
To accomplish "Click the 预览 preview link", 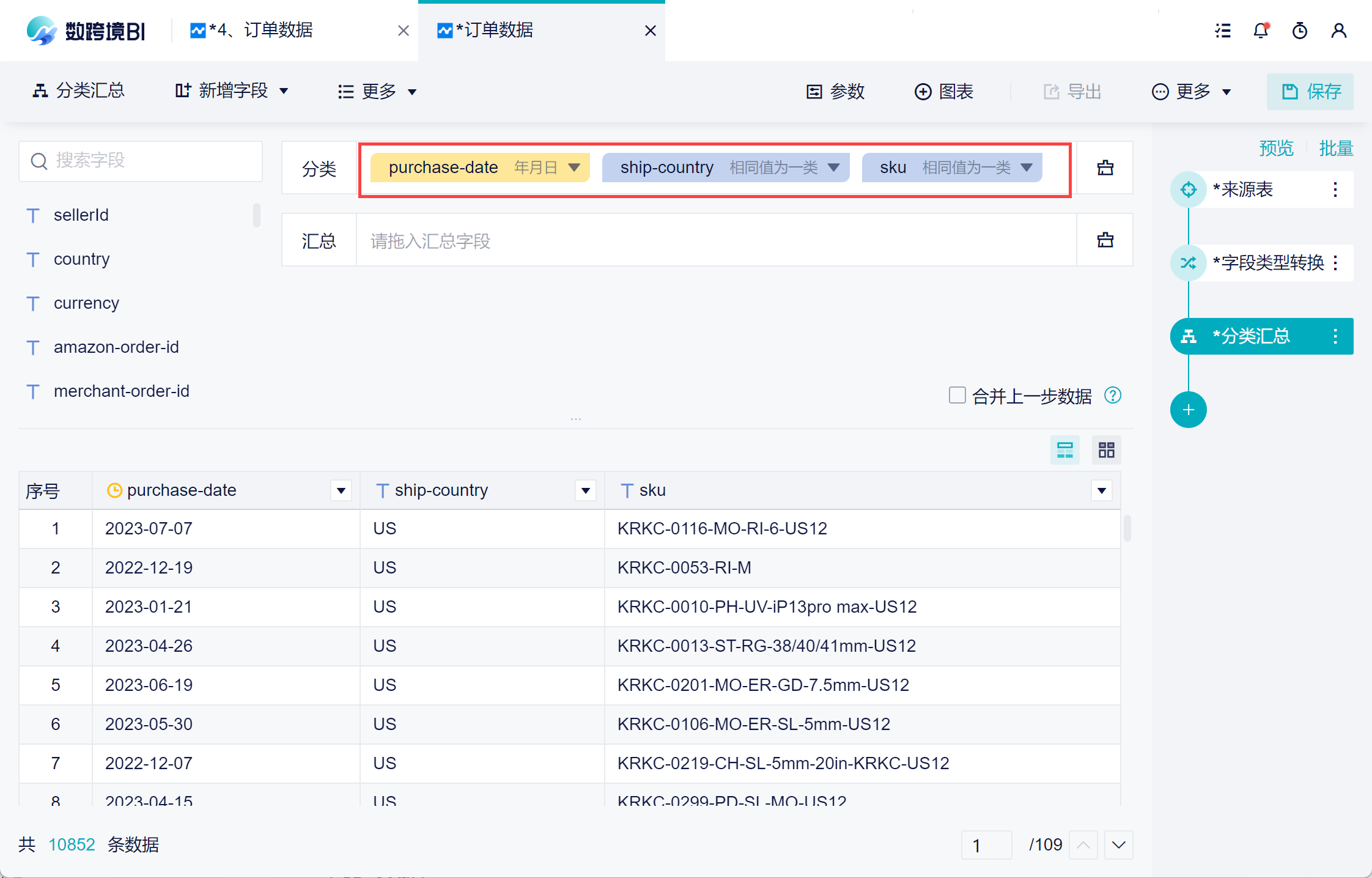I will (x=1276, y=148).
